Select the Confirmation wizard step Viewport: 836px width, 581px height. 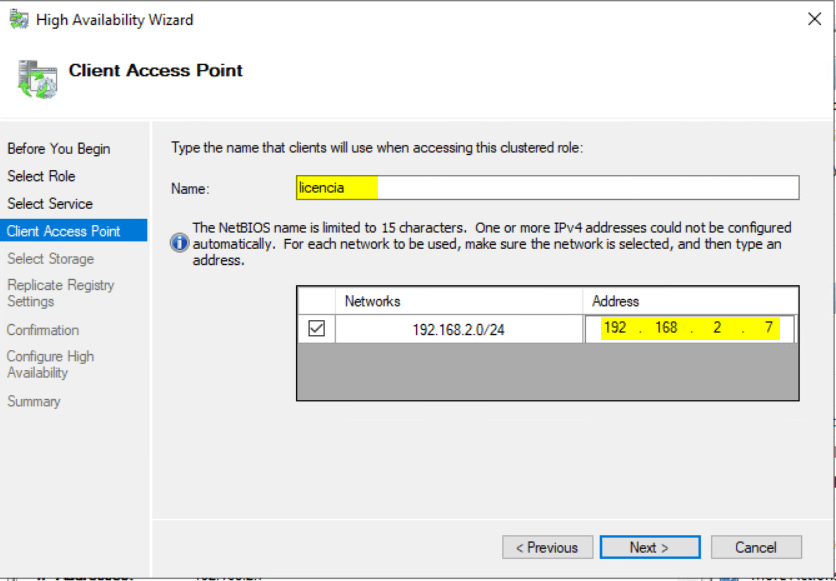(43, 330)
